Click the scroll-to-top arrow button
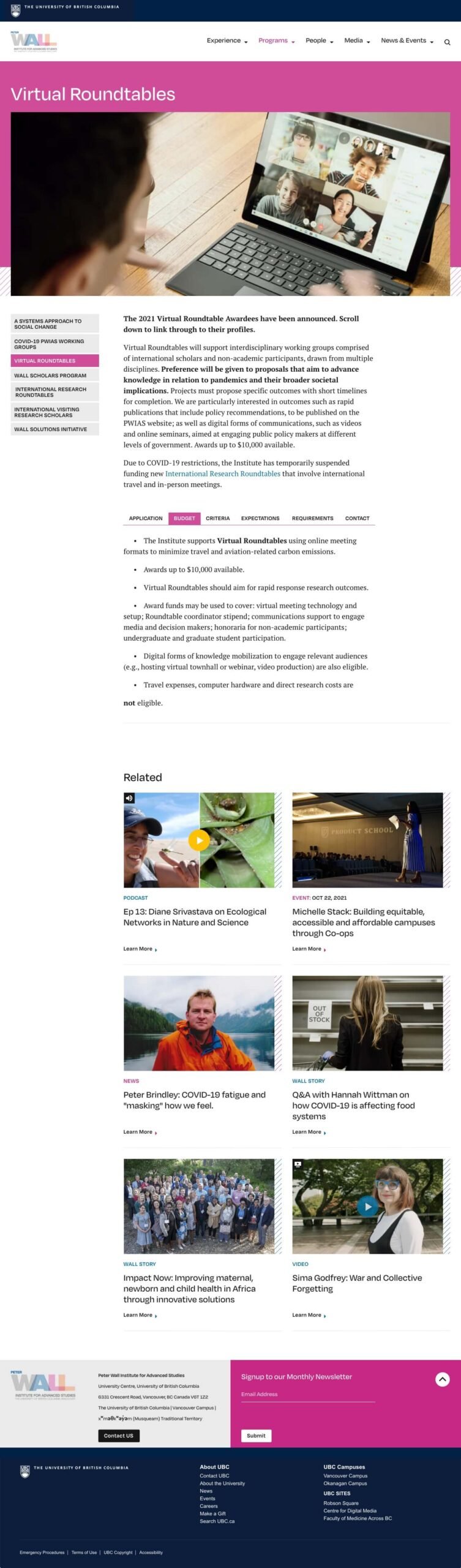This screenshot has width=461, height=1568. pyautogui.click(x=442, y=1379)
